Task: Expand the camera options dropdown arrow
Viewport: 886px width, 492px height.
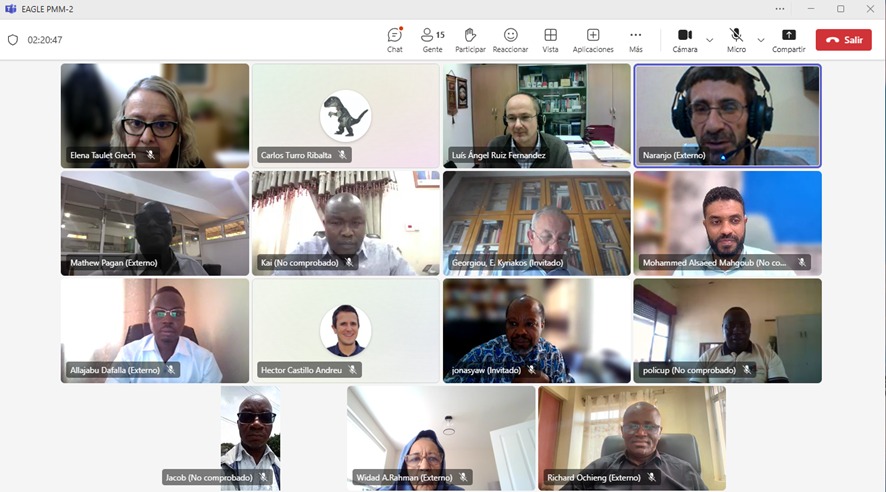Action: (710, 40)
